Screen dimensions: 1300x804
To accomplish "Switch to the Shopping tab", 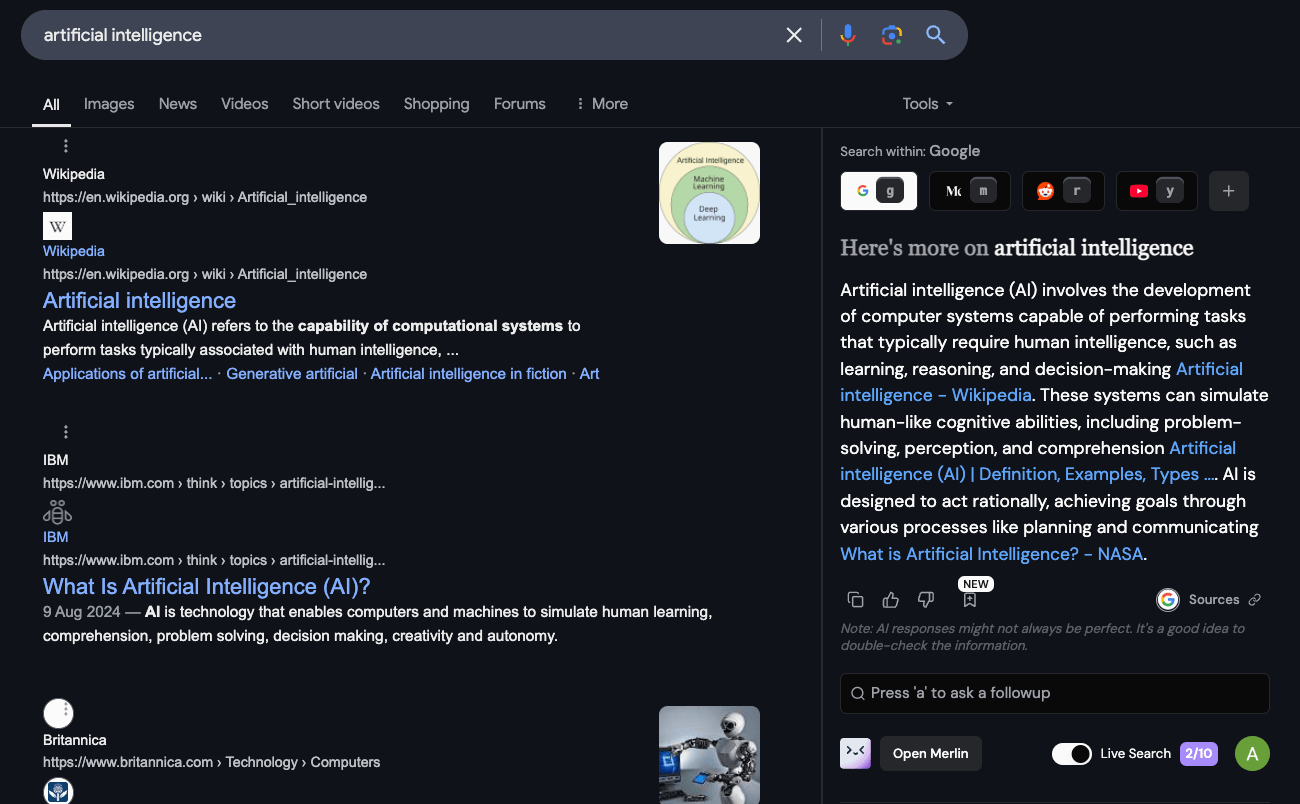I will (437, 104).
